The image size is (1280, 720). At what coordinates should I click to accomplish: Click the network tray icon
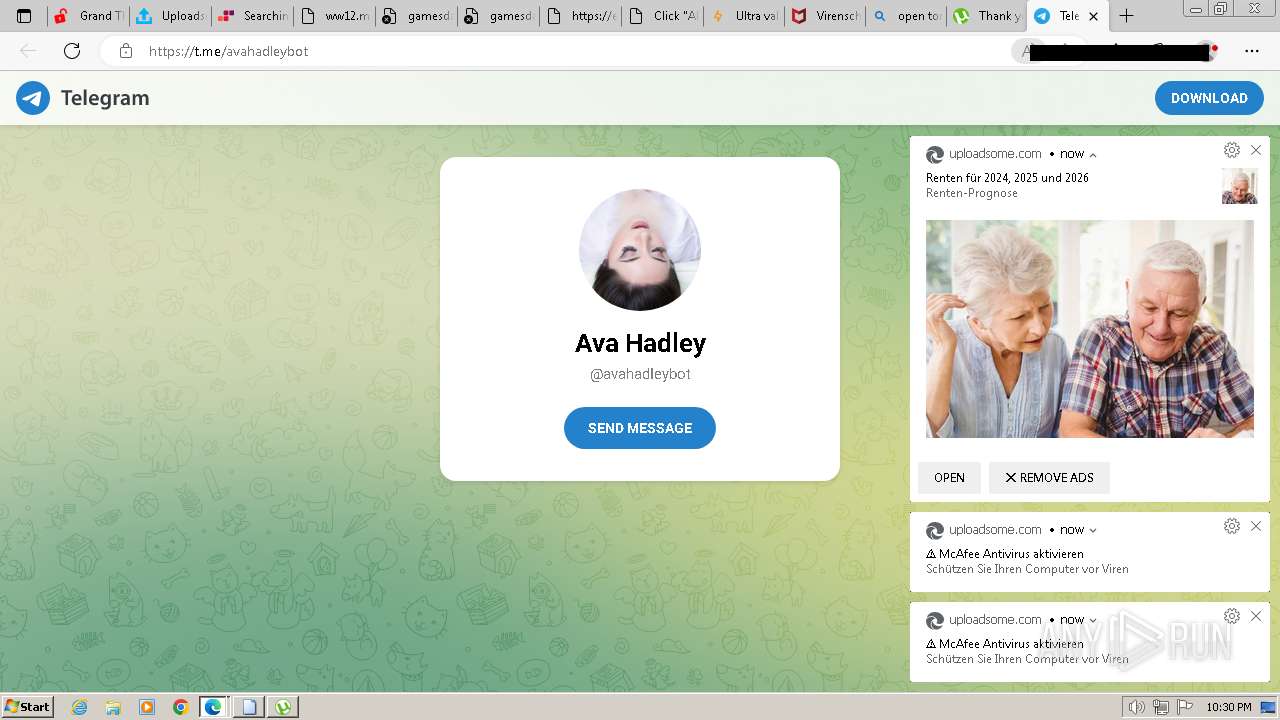tap(1161, 707)
